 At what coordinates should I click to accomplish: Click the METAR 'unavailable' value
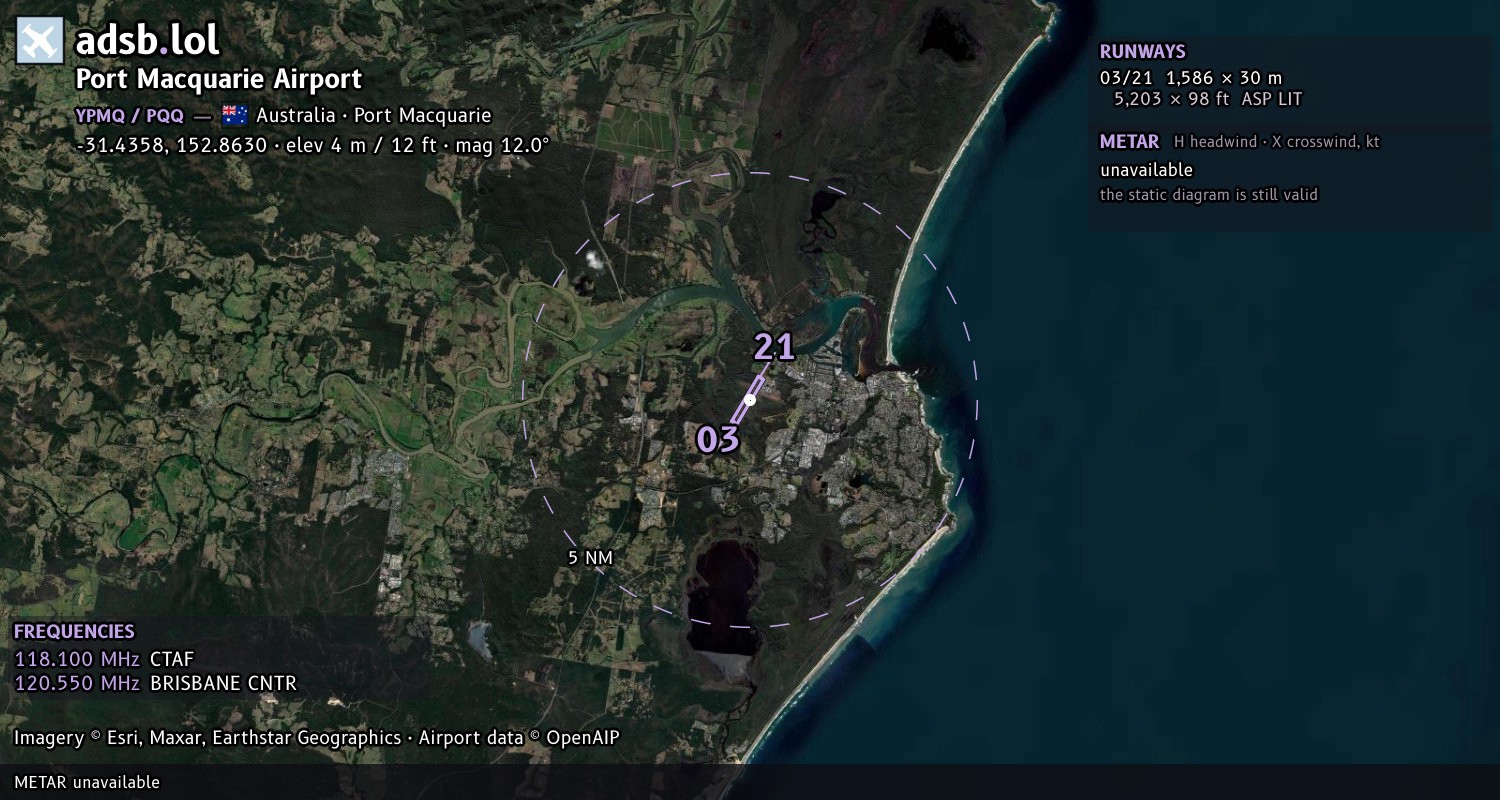(1146, 170)
